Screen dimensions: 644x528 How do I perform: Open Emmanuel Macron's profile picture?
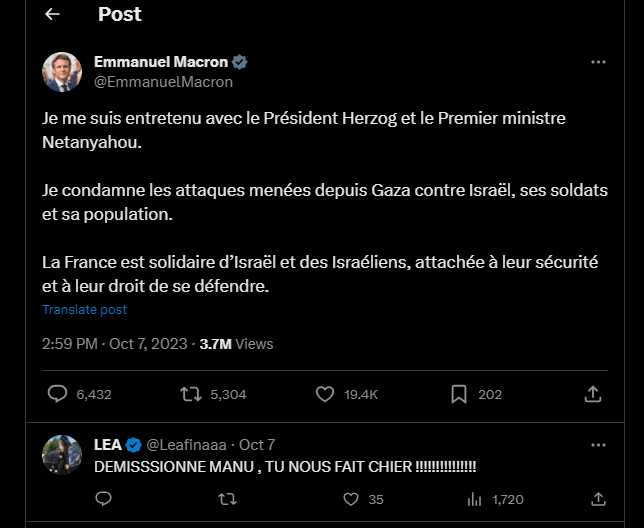coord(62,72)
